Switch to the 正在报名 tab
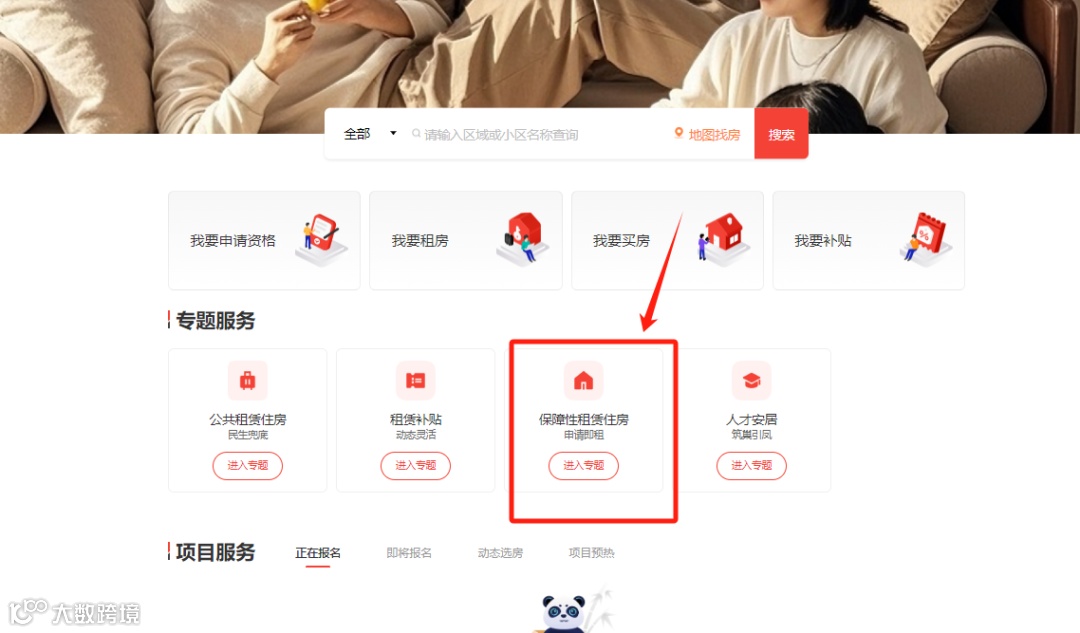The width and height of the screenshot is (1080, 633). 318,553
